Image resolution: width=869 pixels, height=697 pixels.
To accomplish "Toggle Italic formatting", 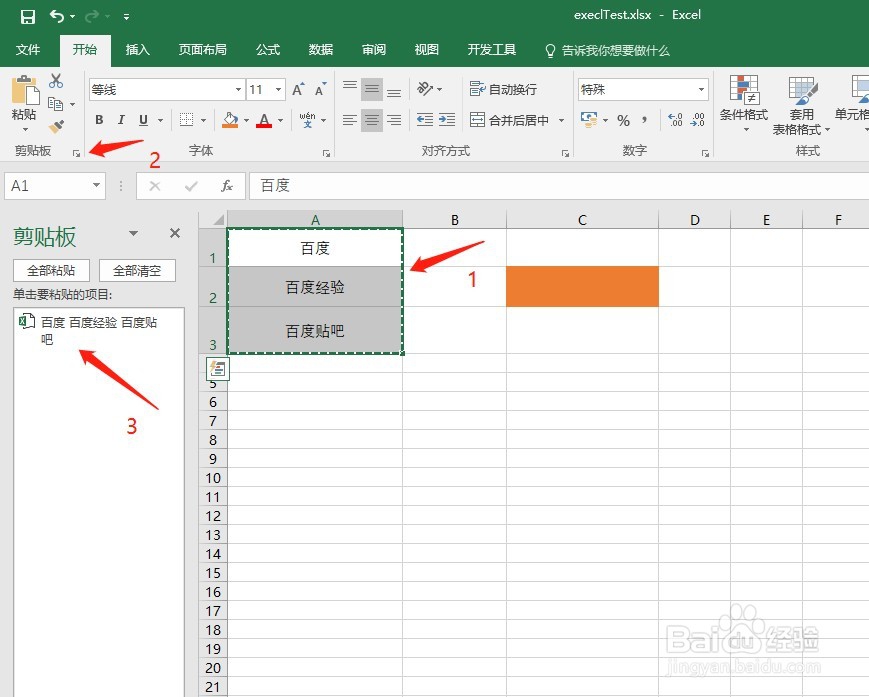I will pyautogui.click(x=121, y=120).
